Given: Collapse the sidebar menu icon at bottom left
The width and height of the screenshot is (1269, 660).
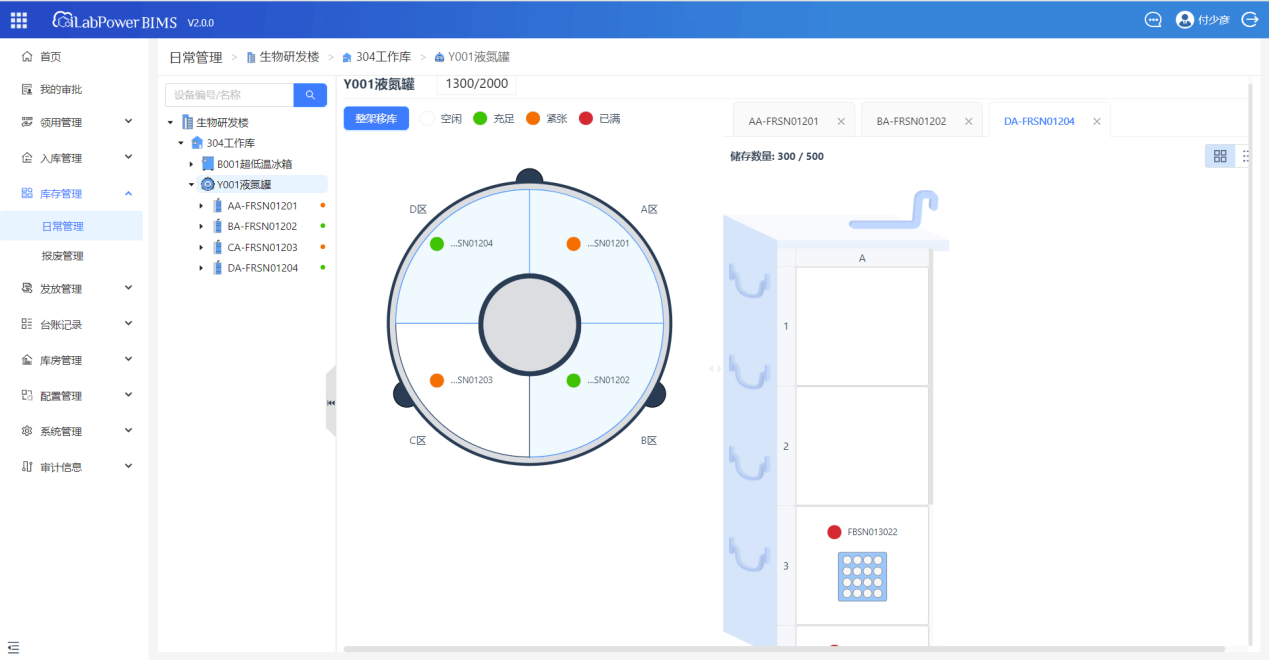Looking at the screenshot, I should (13, 648).
